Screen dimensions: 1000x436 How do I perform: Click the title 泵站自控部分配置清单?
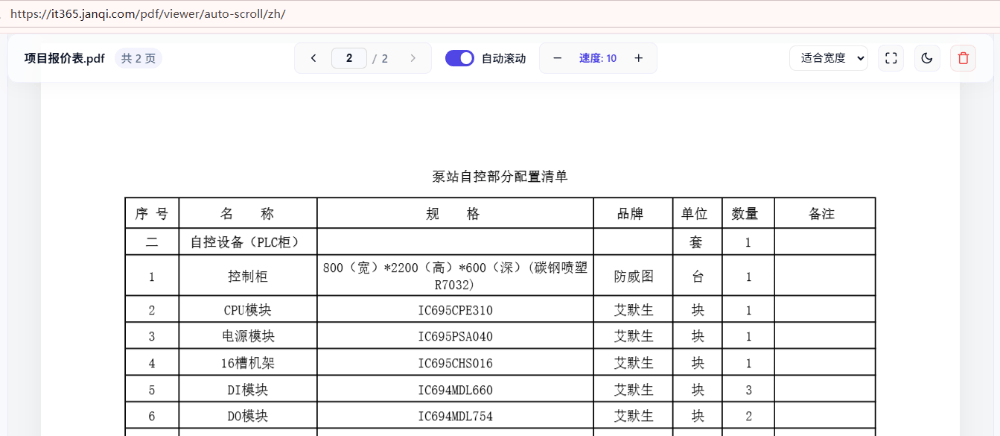[x=500, y=177]
